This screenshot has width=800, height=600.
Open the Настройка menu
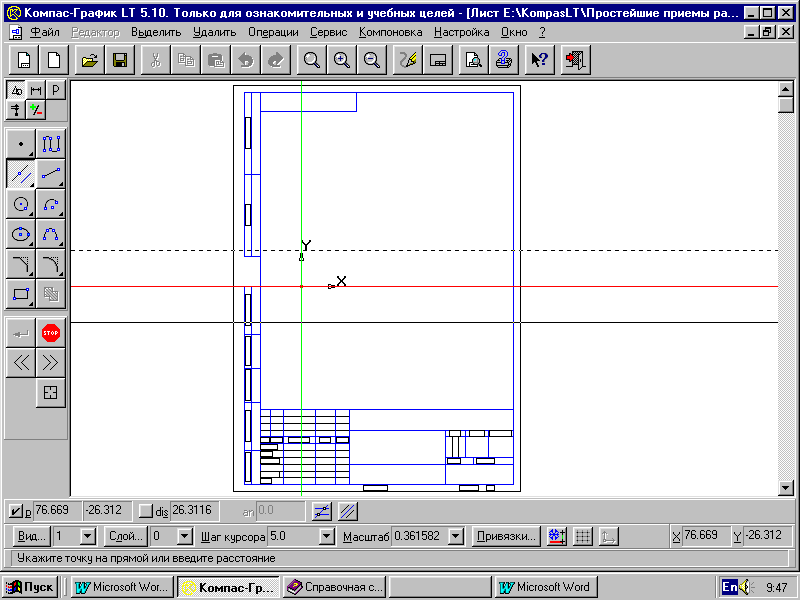[461, 32]
